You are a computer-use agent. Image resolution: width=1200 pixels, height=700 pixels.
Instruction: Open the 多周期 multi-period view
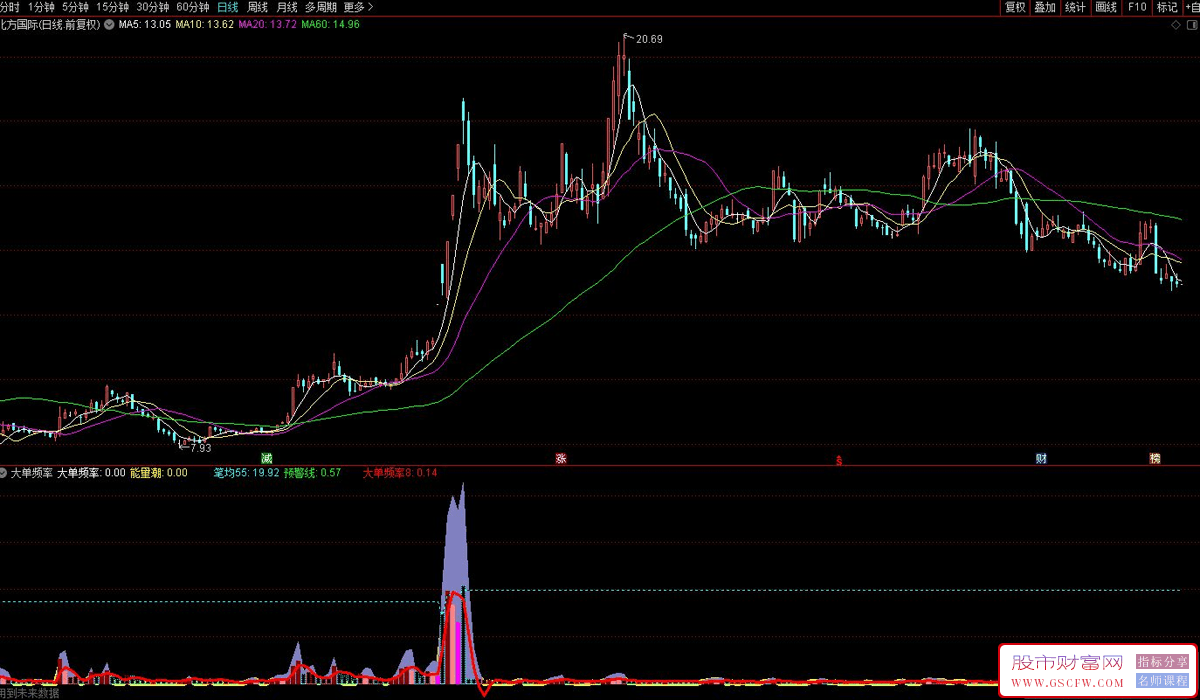coord(321,7)
